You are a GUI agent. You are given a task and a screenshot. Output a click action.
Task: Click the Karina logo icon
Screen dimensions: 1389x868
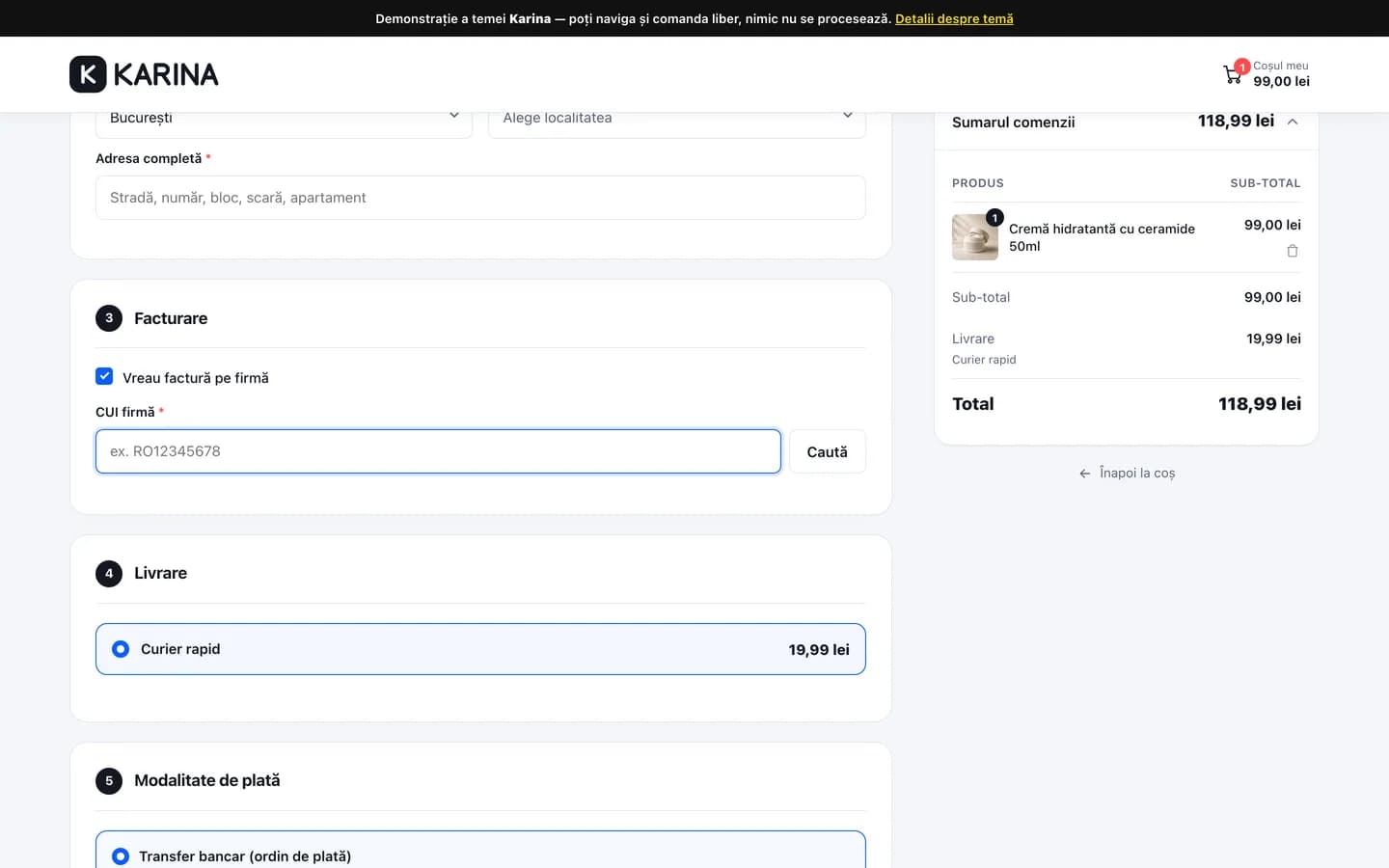pos(88,74)
